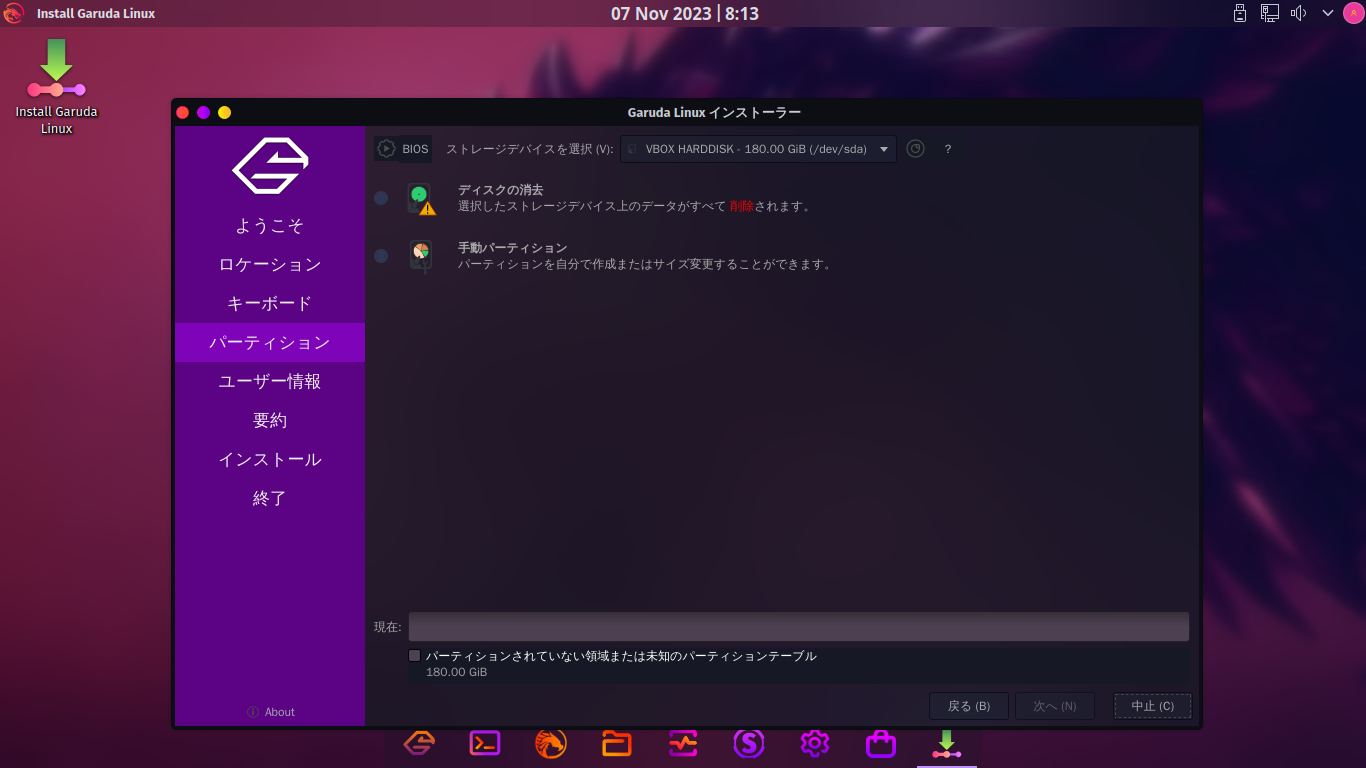Click the BIOS boot type icon

pyautogui.click(x=386, y=149)
